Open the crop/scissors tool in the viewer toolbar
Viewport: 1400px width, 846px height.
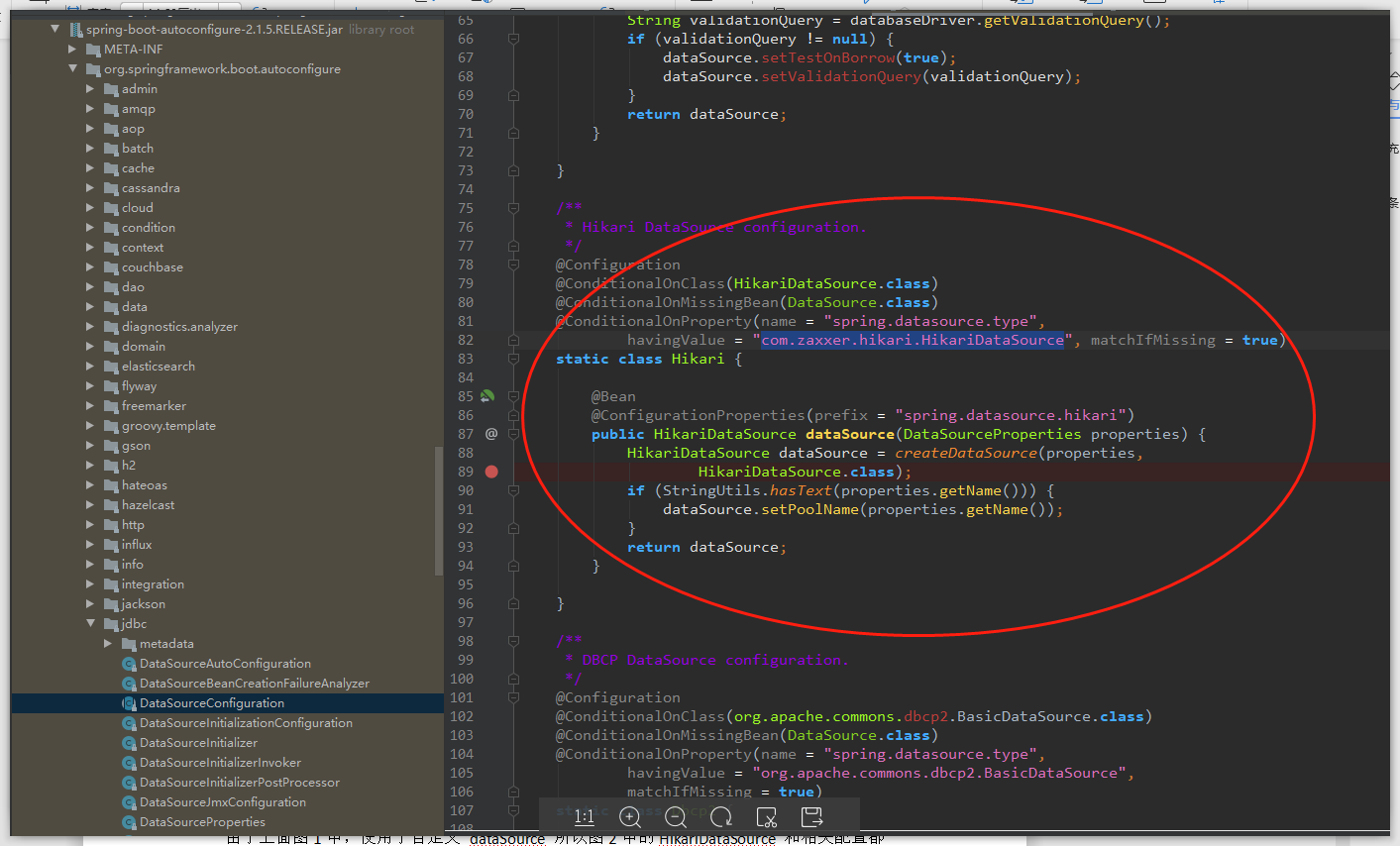[766, 816]
